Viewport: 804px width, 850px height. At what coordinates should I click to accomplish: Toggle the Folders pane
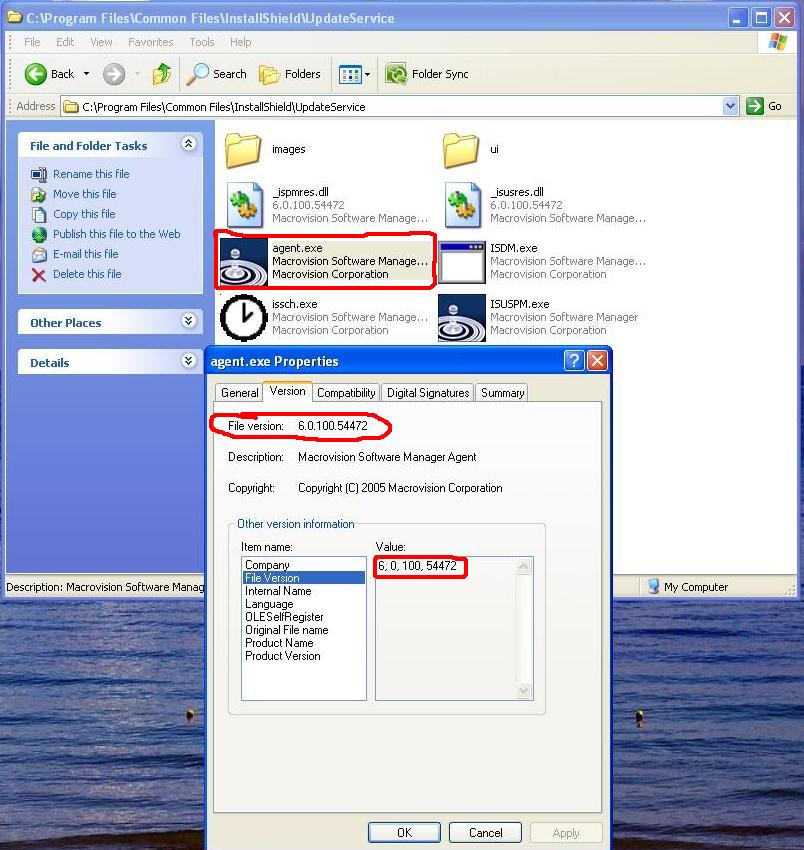[x=290, y=74]
